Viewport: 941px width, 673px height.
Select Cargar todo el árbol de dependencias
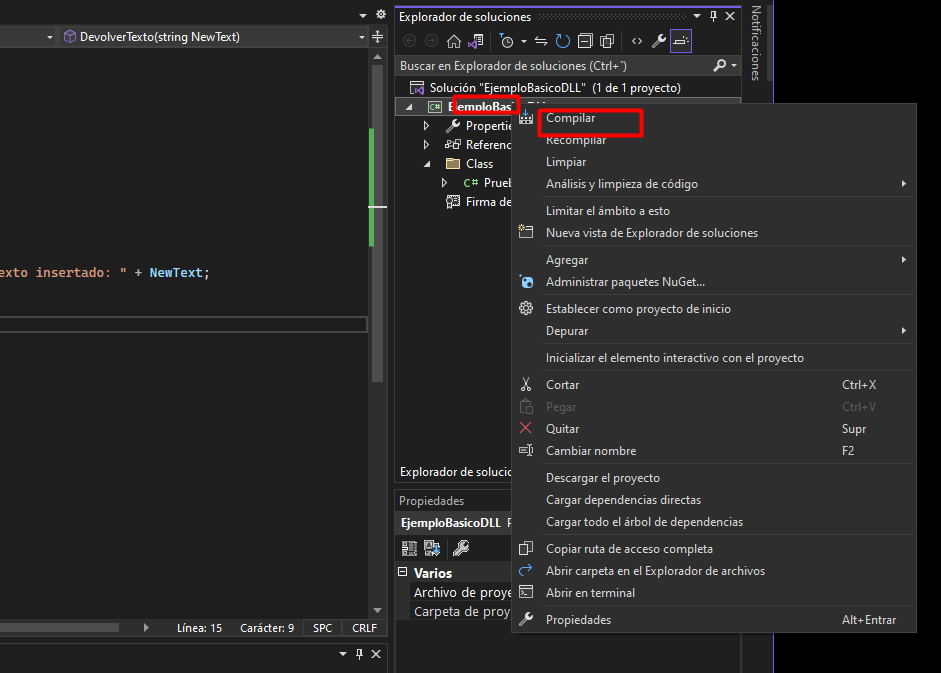644,522
